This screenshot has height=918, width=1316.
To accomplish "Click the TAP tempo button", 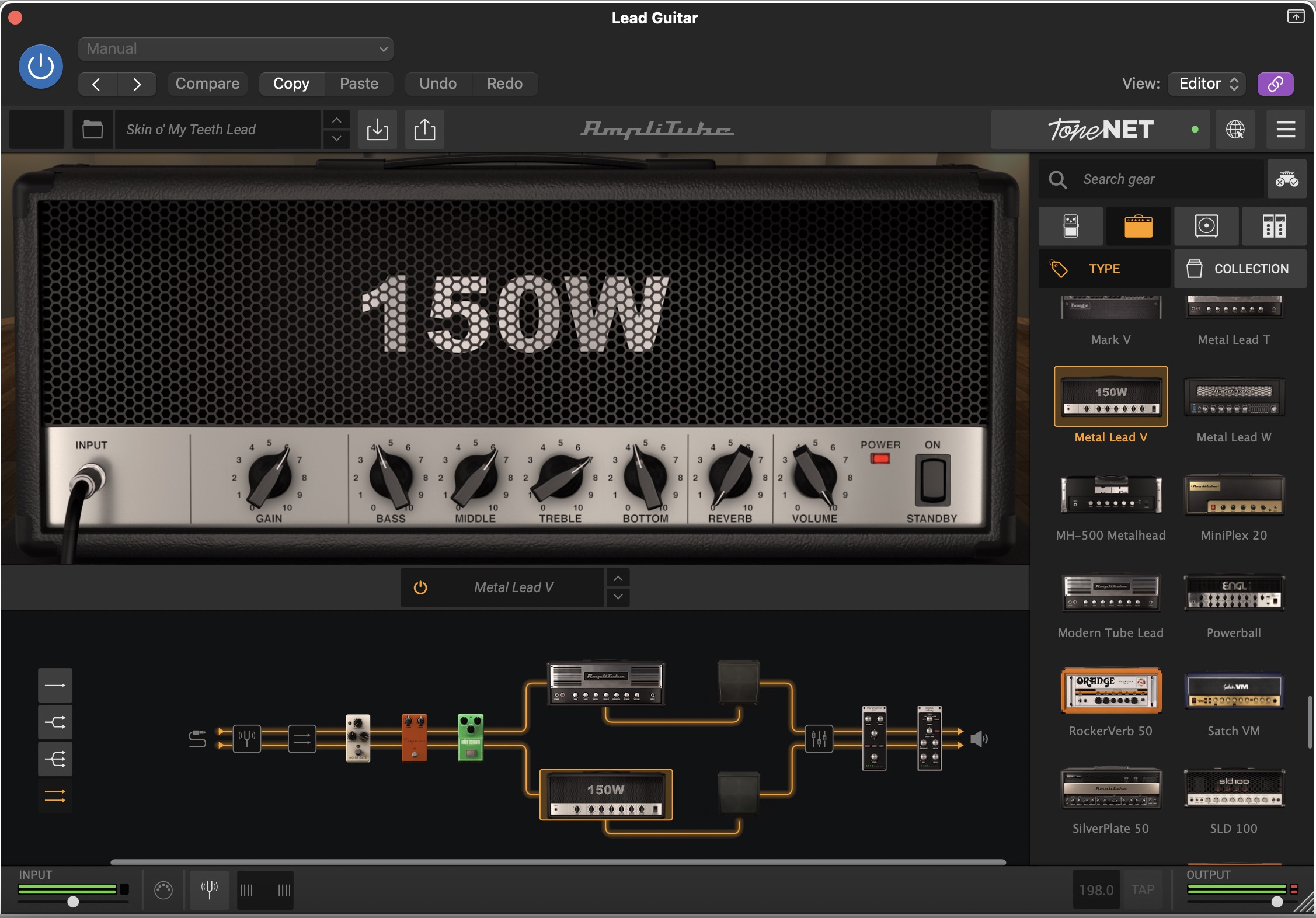I will (1143, 889).
